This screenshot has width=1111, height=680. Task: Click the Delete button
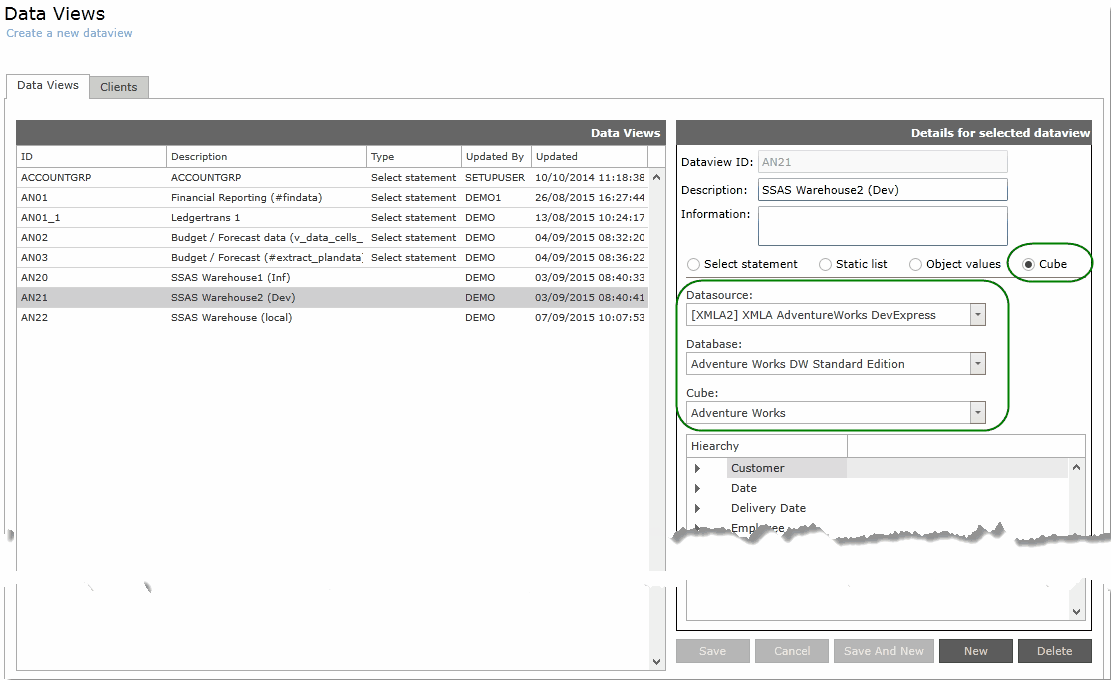1054,651
